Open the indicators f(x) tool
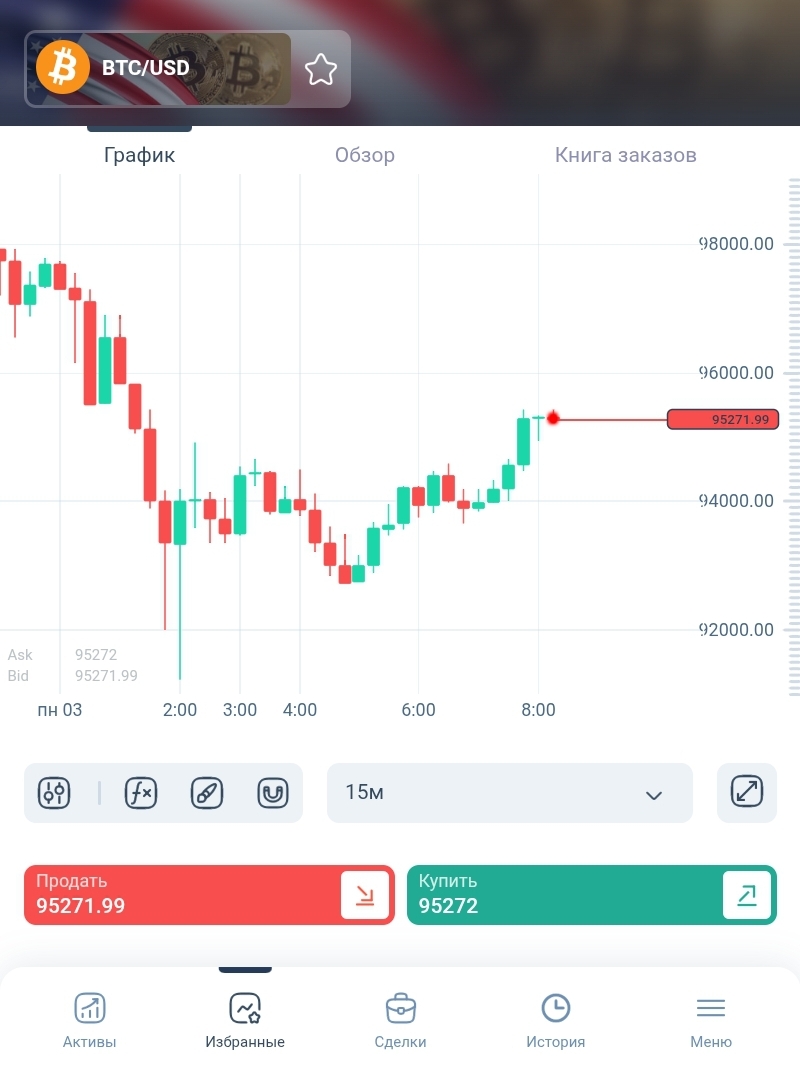 (x=140, y=793)
